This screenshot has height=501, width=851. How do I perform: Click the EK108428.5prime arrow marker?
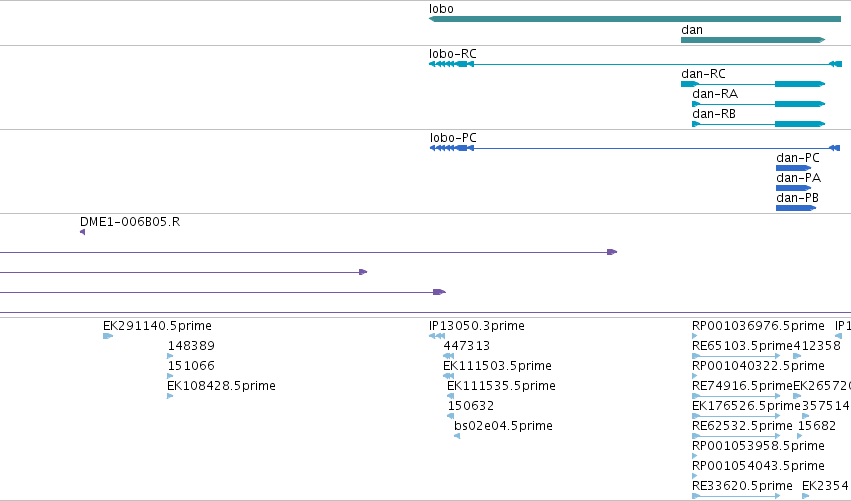click(x=170, y=396)
